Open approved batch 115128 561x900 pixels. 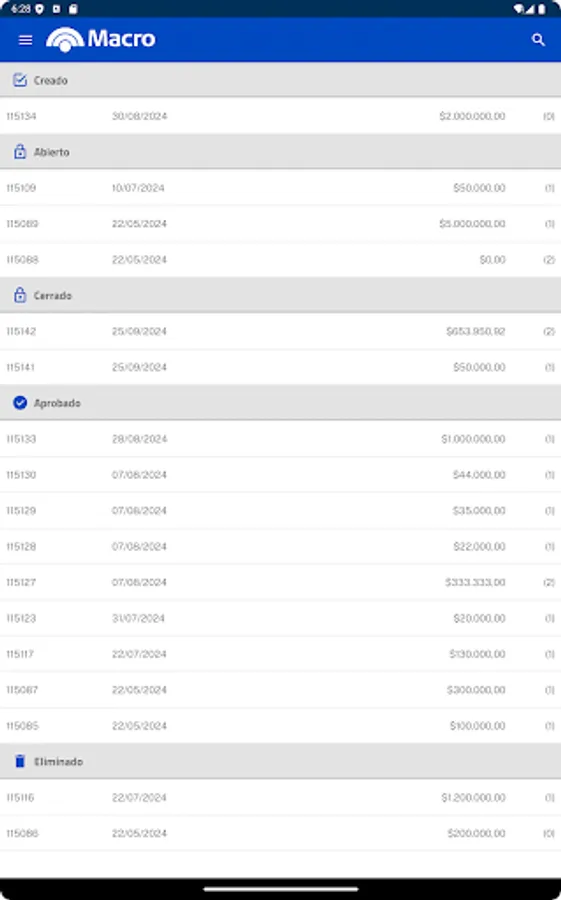point(280,546)
